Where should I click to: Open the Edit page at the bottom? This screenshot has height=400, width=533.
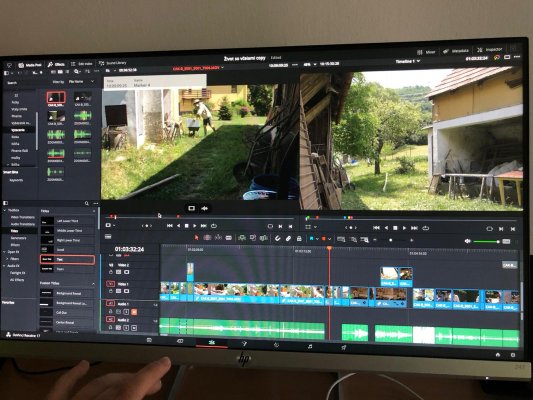pyautogui.click(x=211, y=343)
